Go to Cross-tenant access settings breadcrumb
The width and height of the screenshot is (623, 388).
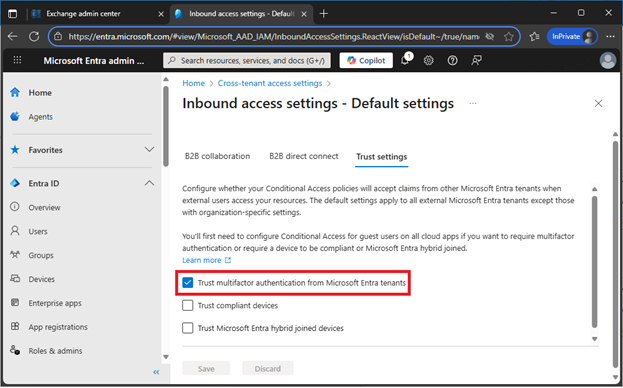pyautogui.click(x=270, y=83)
